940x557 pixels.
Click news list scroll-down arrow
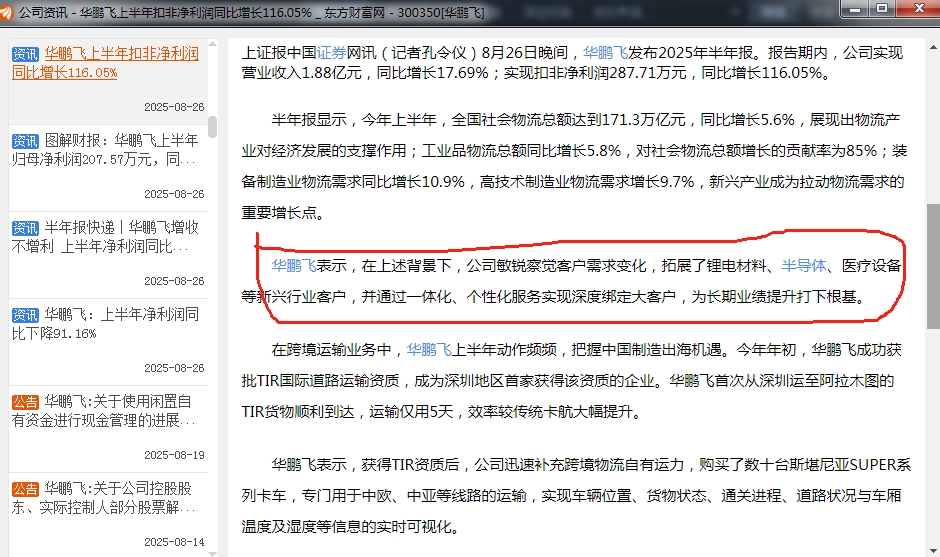[212, 553]
